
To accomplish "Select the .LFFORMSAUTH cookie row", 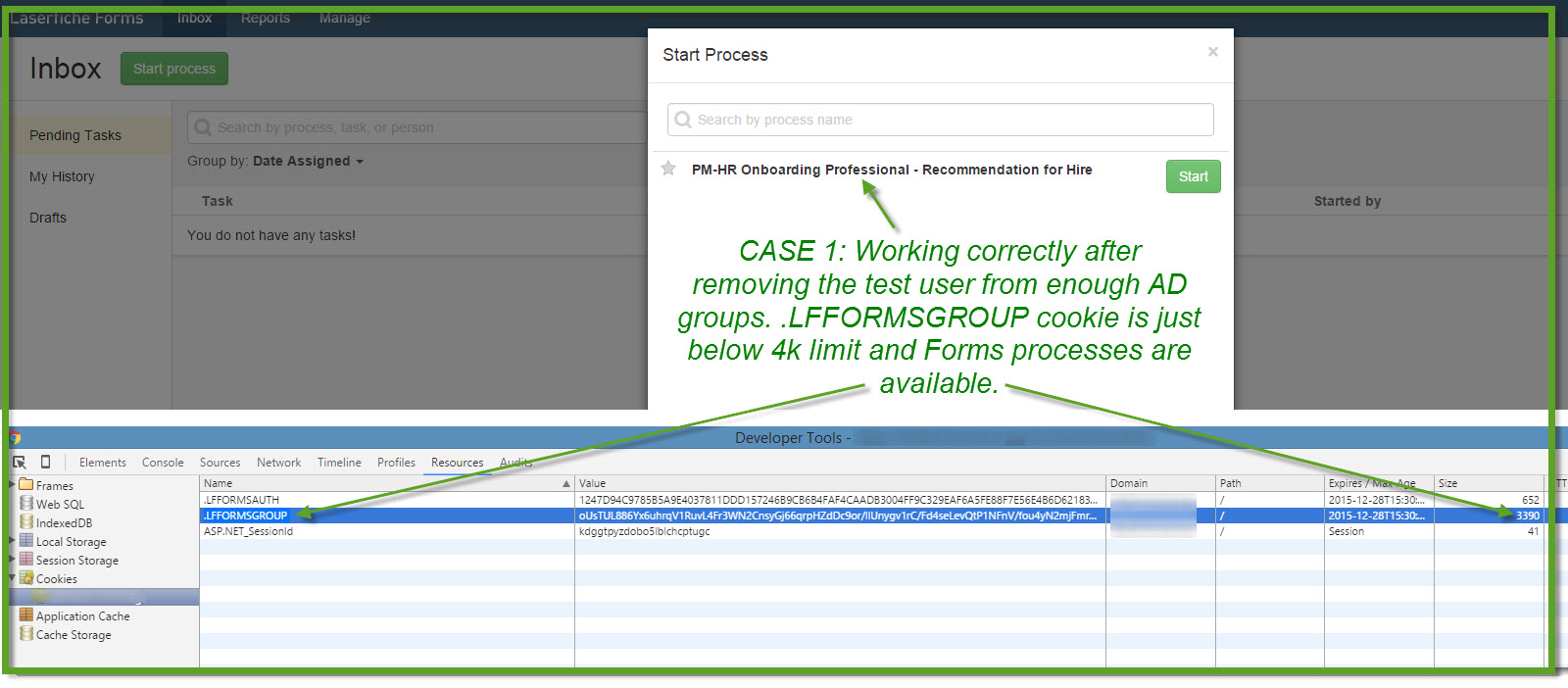I will point(872,500).
